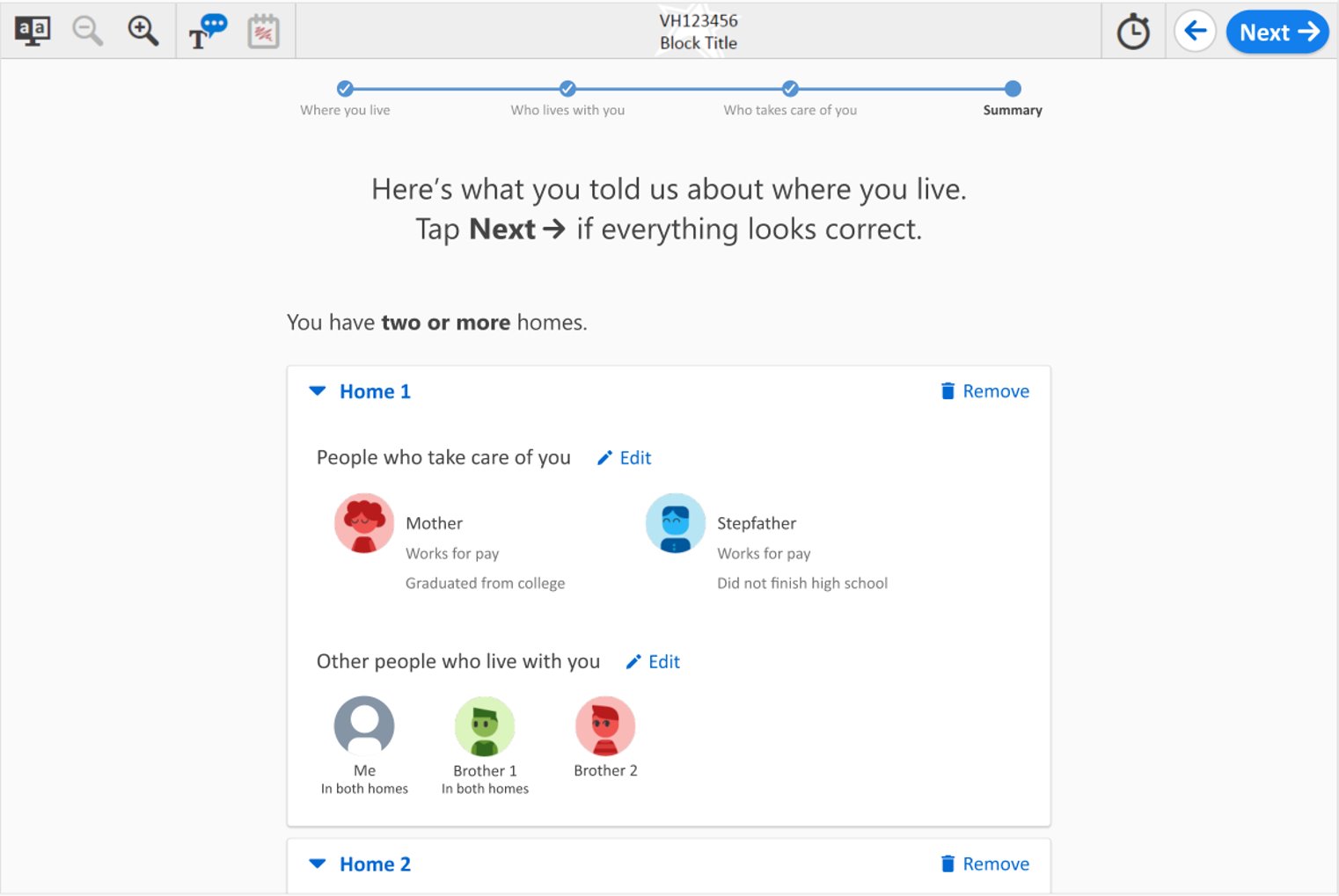Screen dimensions: 1339x896
Task: Click the zoom in magnifier icon
Action: click(143, 32)
